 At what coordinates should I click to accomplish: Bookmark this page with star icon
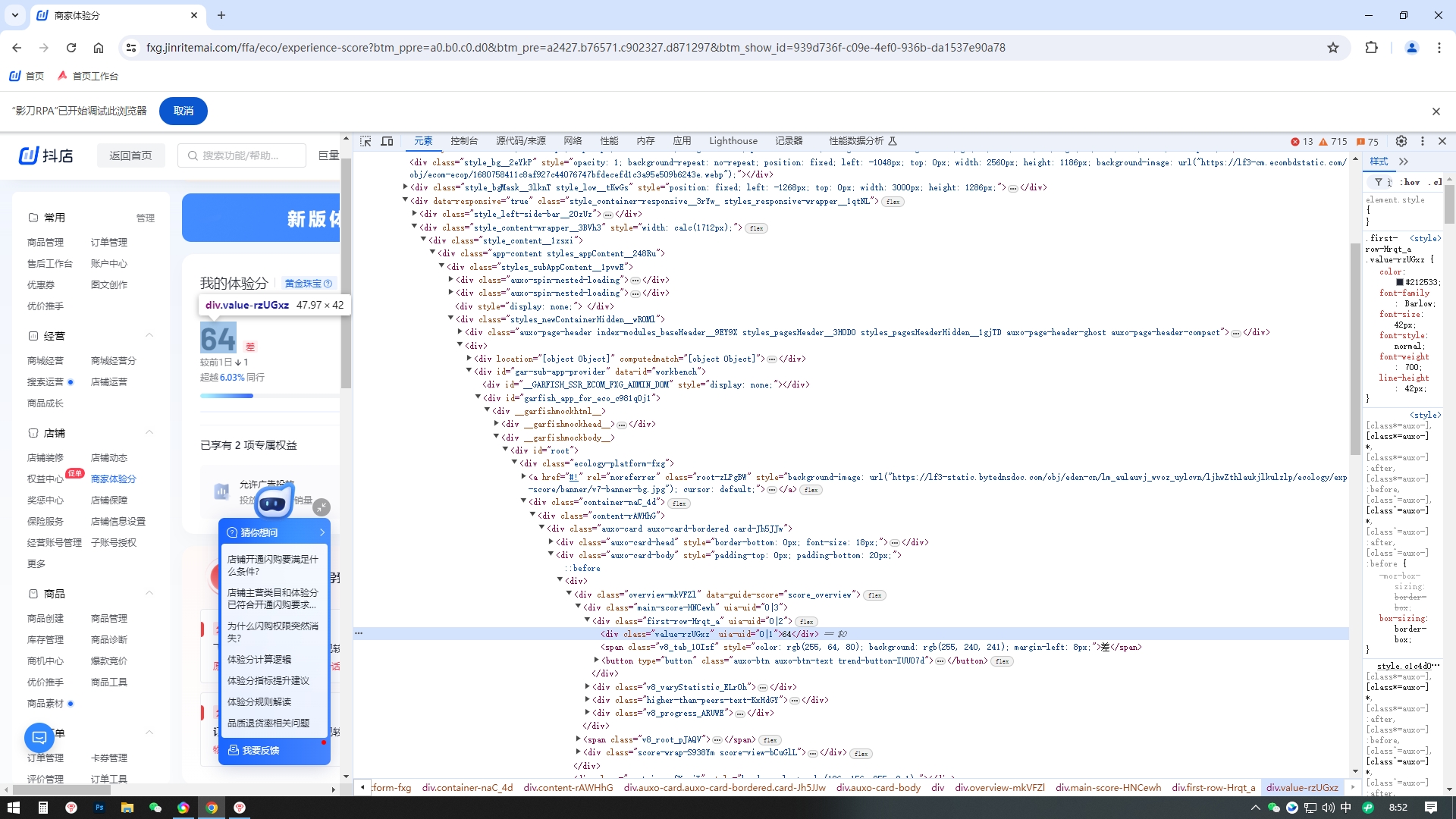click(x=1333, y=48)
